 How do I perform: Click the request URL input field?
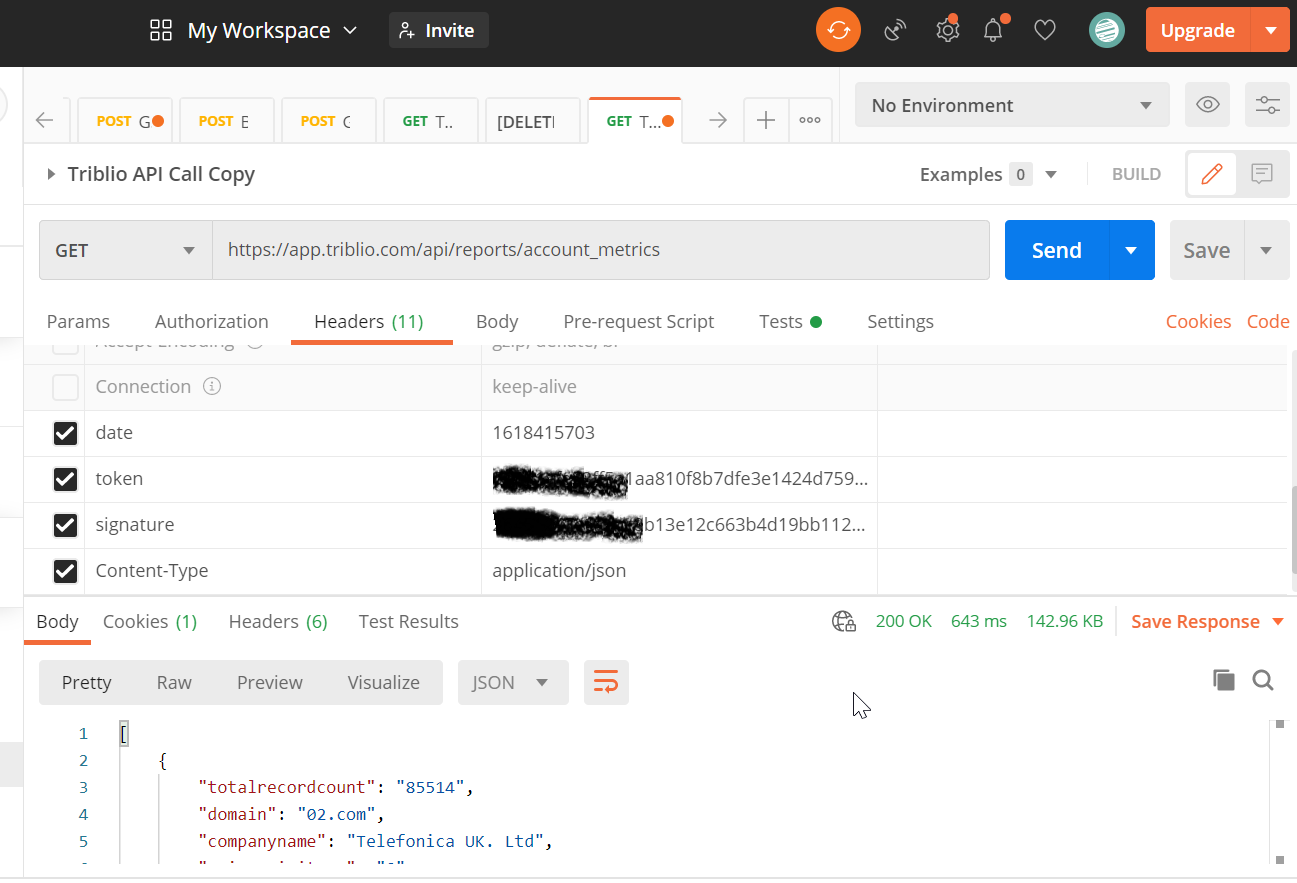click(600, 250)
